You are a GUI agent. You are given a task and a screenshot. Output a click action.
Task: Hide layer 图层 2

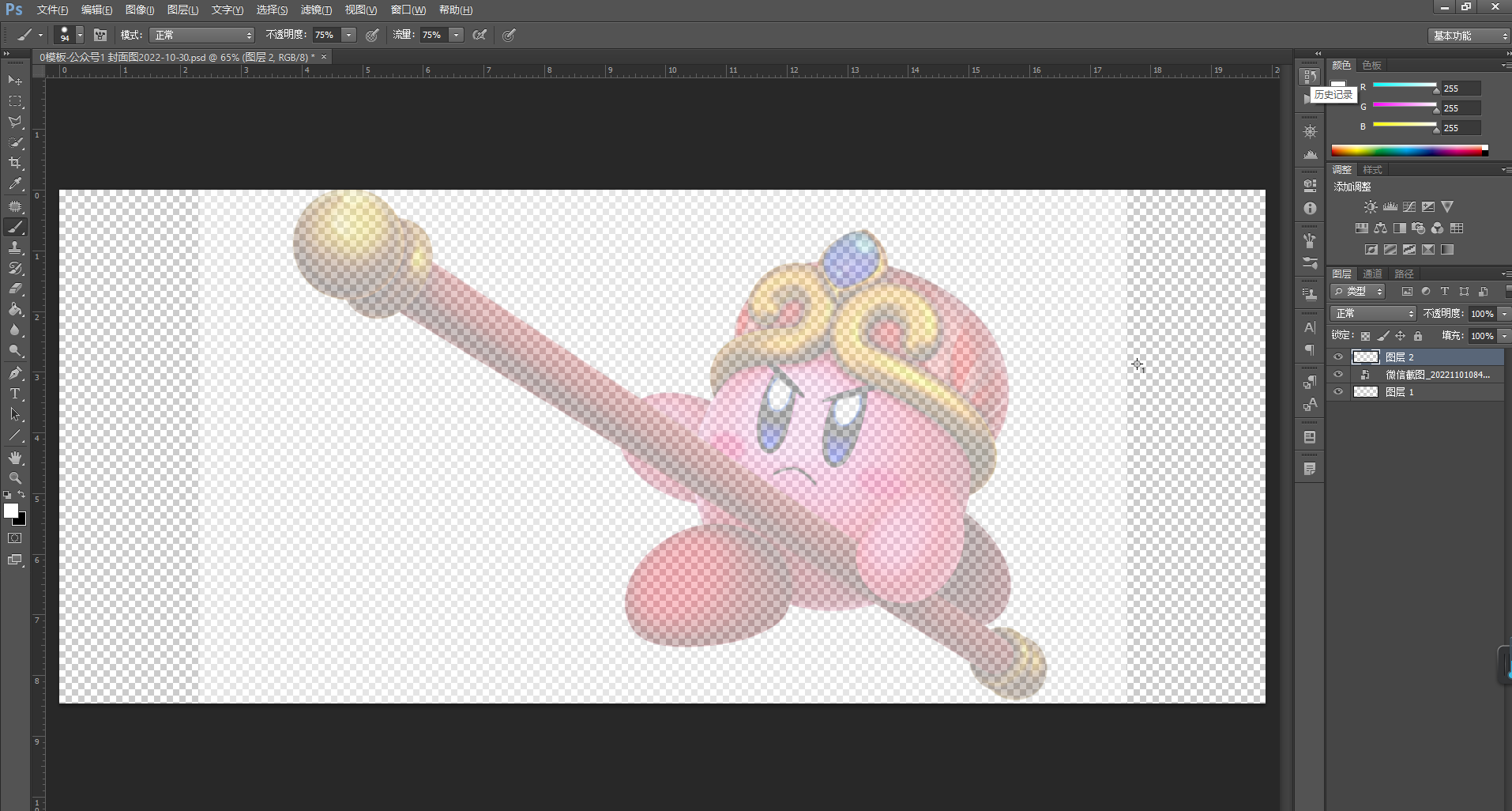click(x=1338, y=357)
